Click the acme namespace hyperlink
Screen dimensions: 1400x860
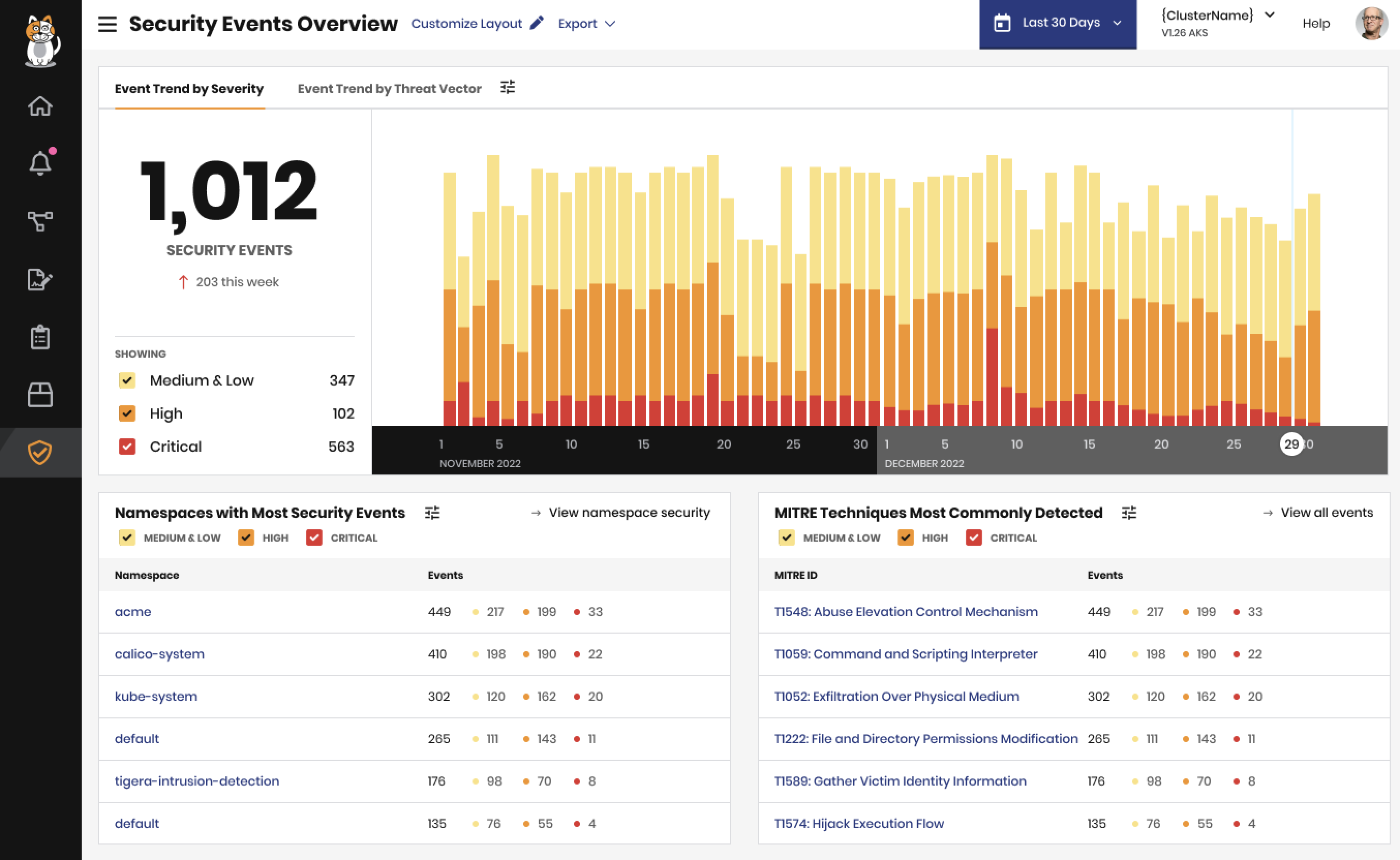[x=134, y=611]
